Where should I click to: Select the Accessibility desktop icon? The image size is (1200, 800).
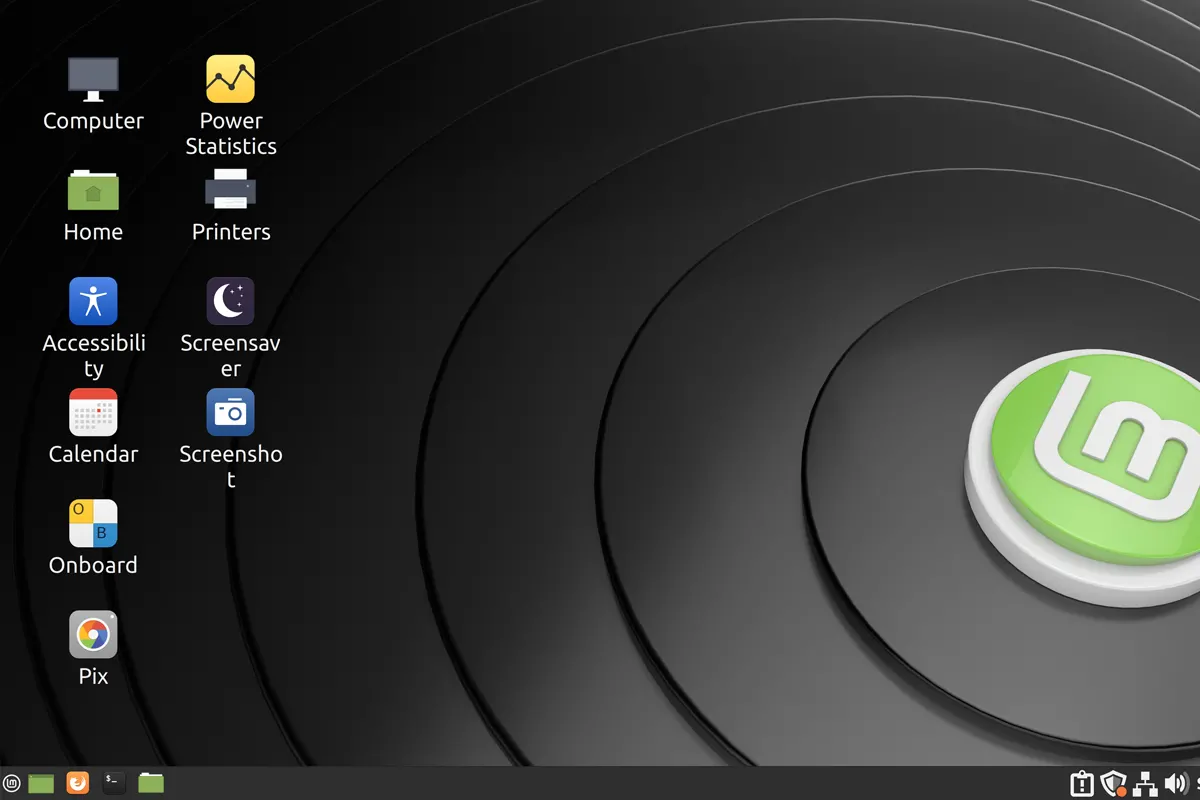point(93,301)
